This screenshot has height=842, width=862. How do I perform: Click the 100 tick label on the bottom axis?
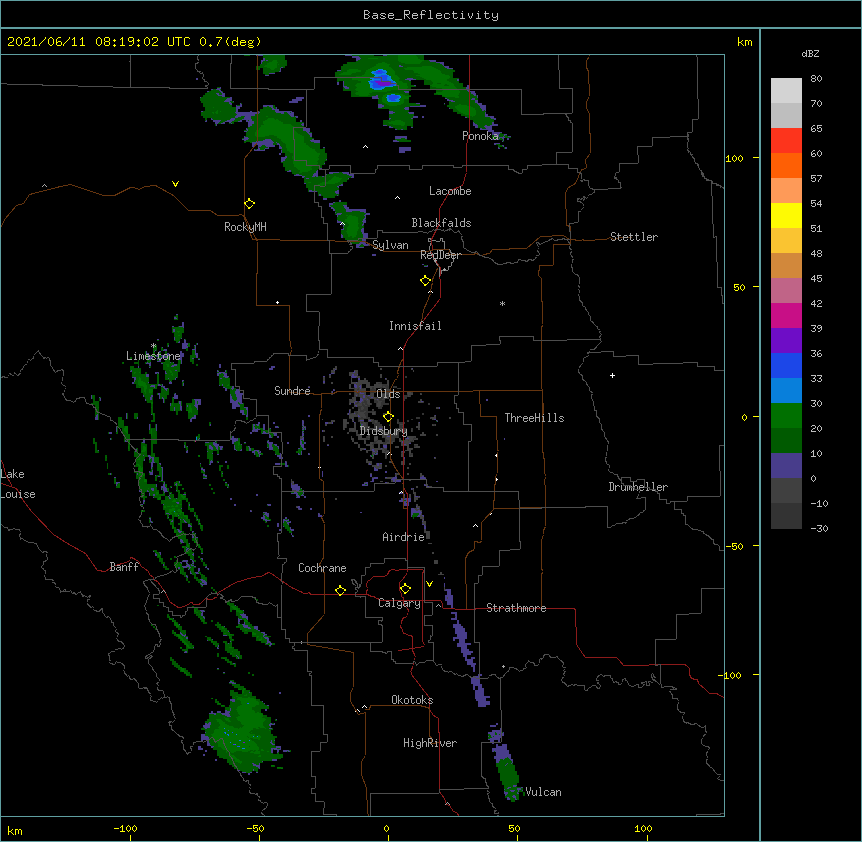pos(643,828)
